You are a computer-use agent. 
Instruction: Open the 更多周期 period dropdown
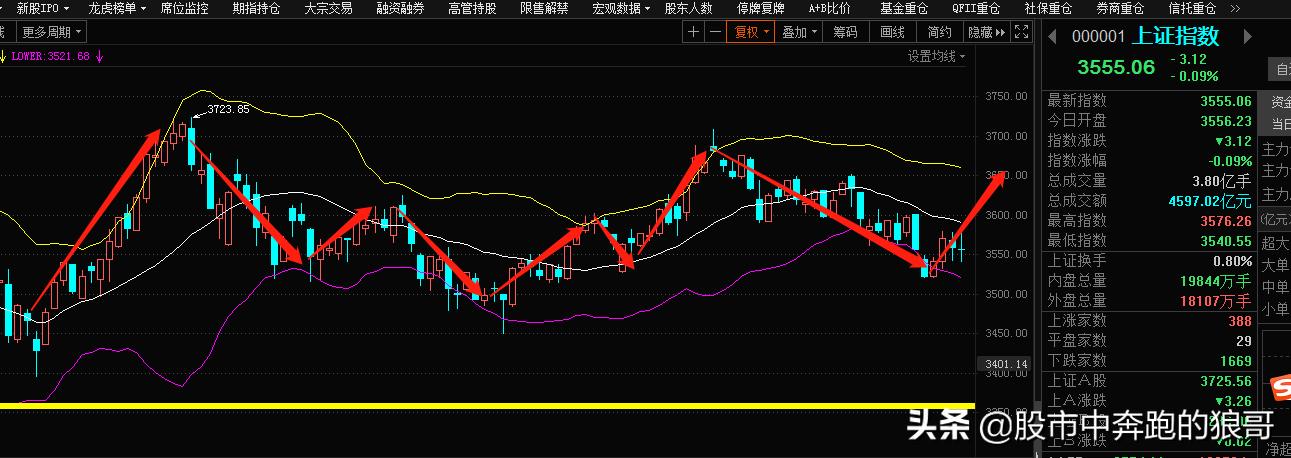45,32
